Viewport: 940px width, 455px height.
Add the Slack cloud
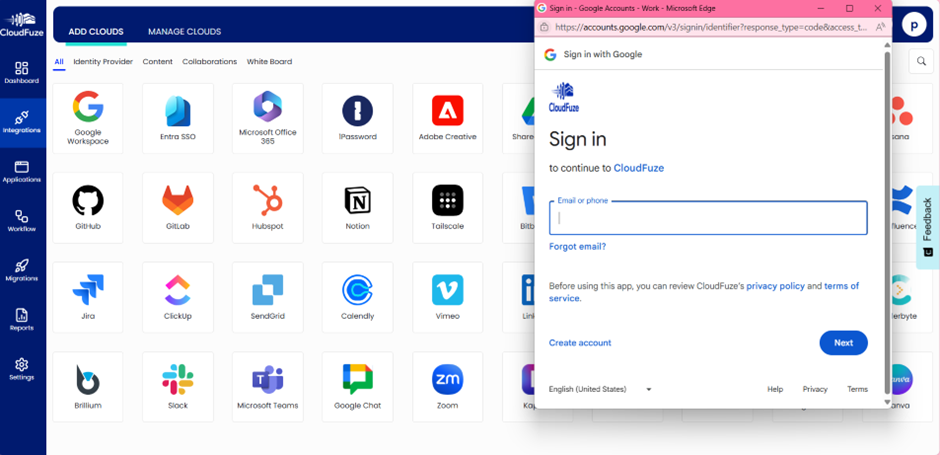coord(178,387)
